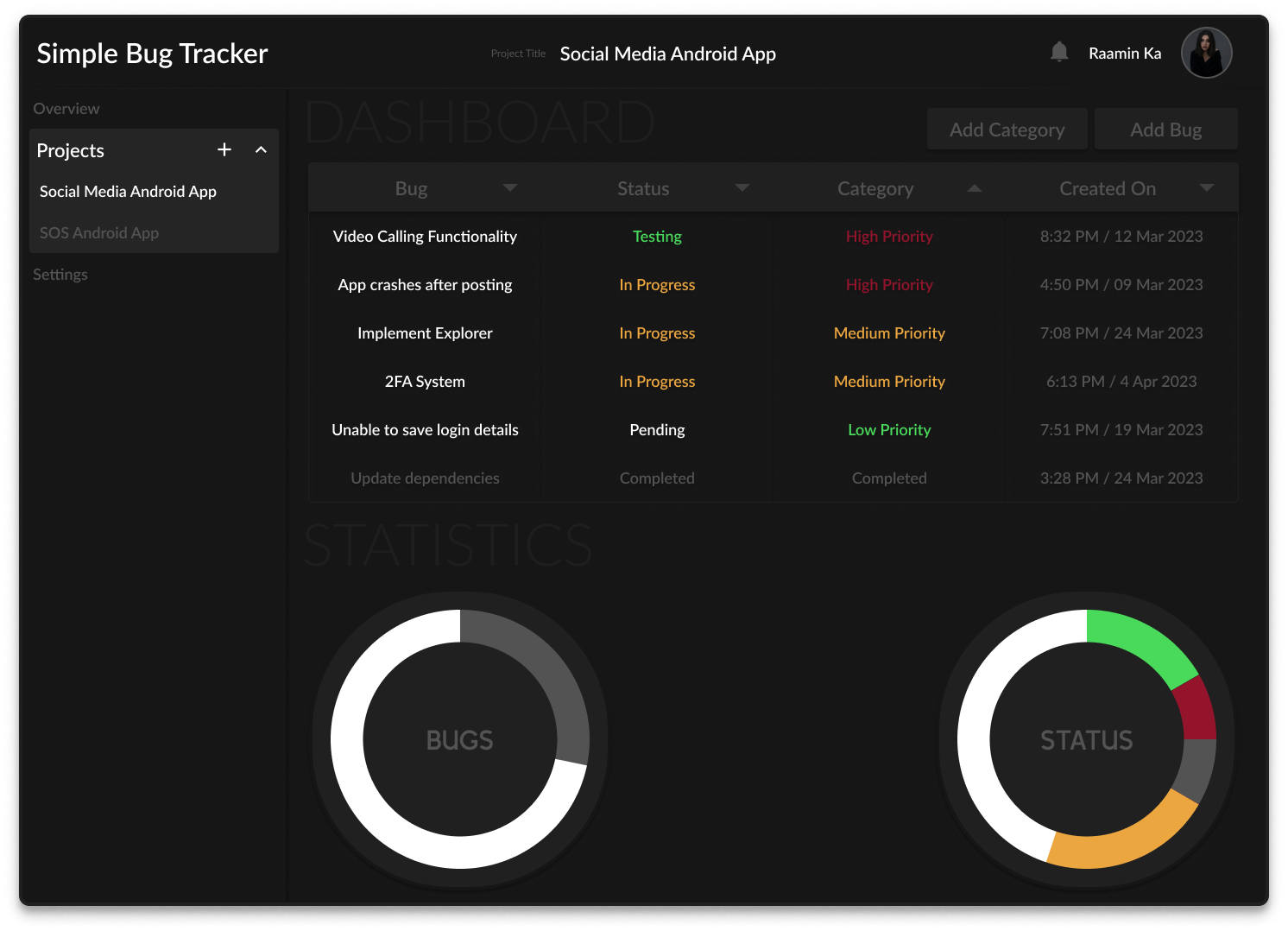This screenshot has height=931, width=1288.
Task: Click the Add Category button
Action: coord(1007,129)
